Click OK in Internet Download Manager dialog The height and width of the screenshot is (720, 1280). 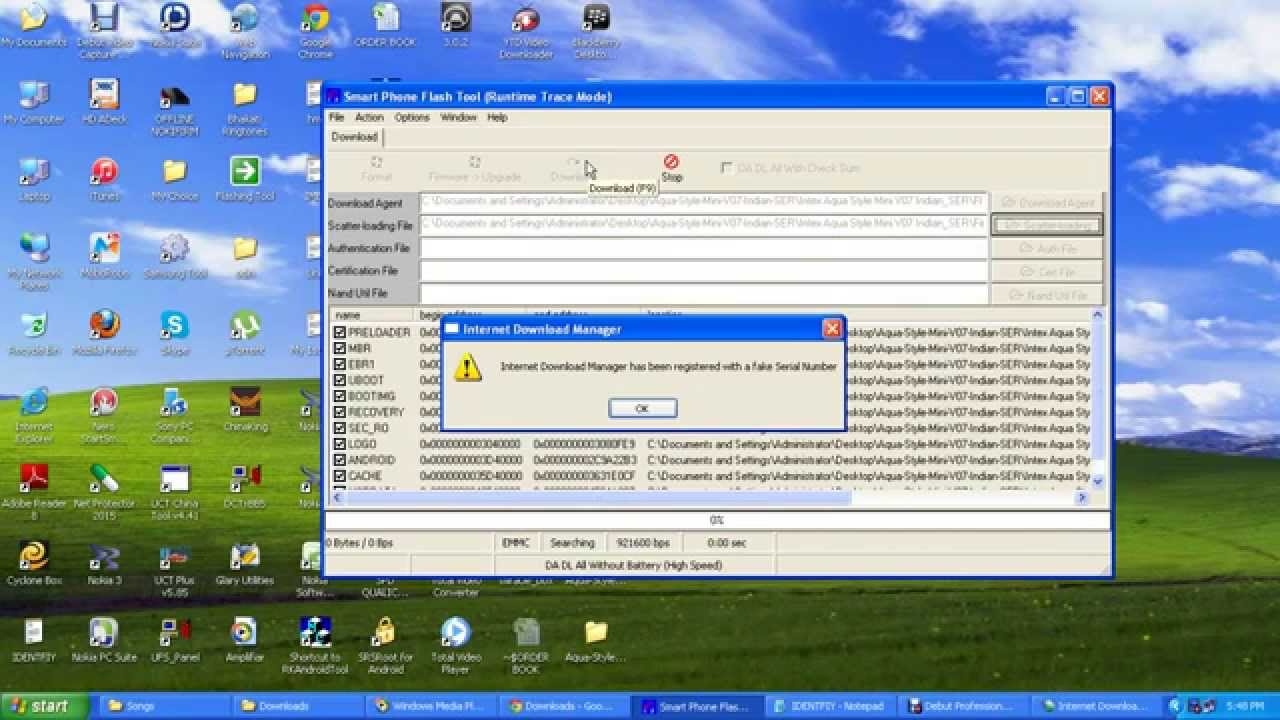(642, 408)
